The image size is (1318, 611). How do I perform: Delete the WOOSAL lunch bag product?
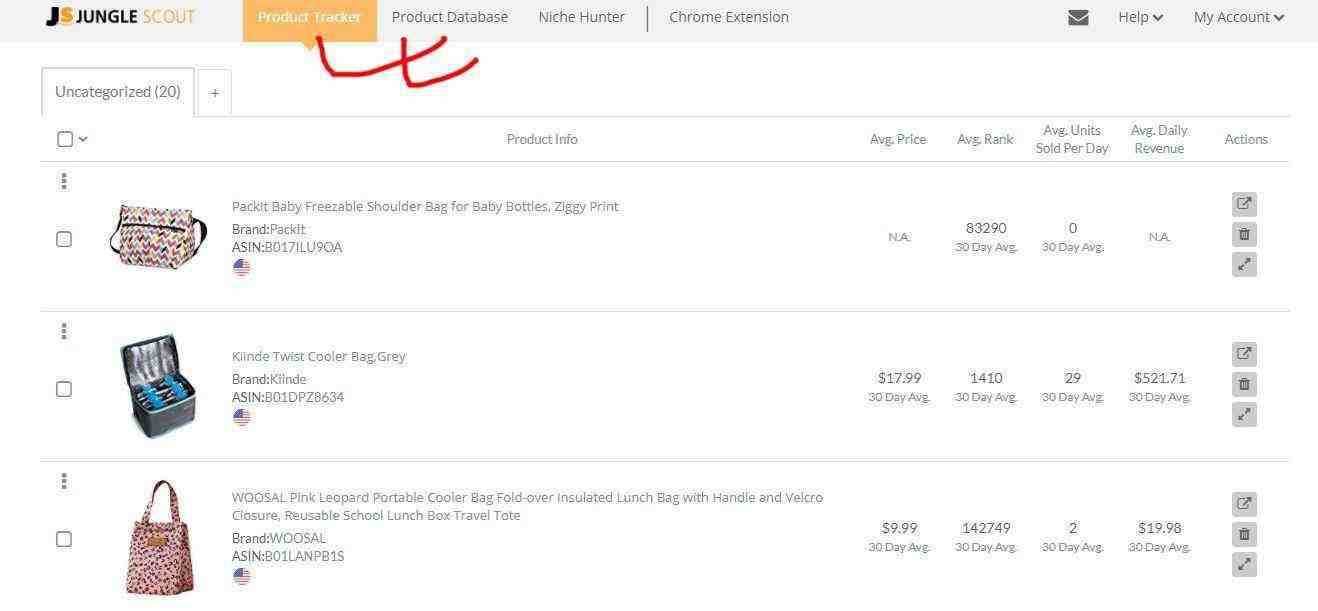[x=1244, y=534]
